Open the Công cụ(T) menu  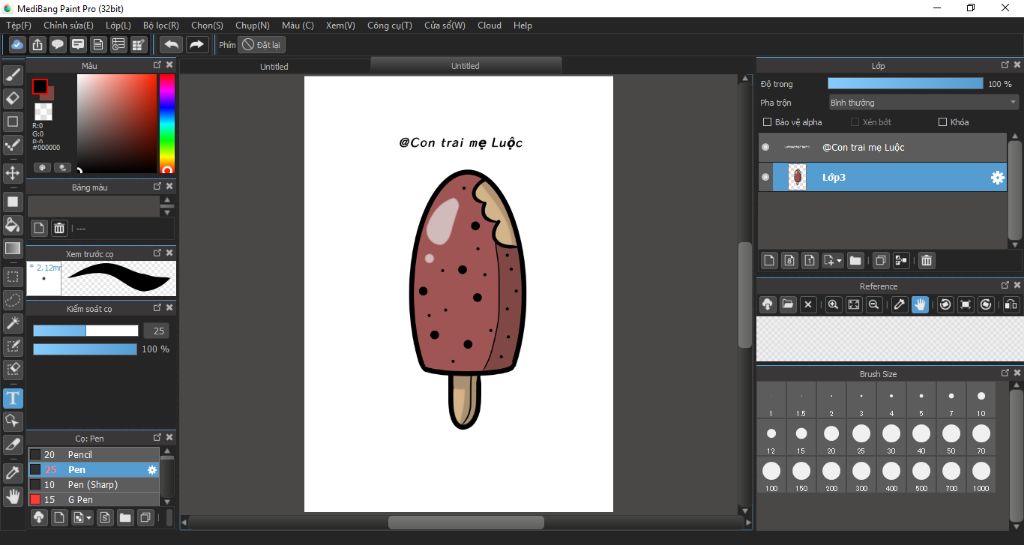pos(390,25)
